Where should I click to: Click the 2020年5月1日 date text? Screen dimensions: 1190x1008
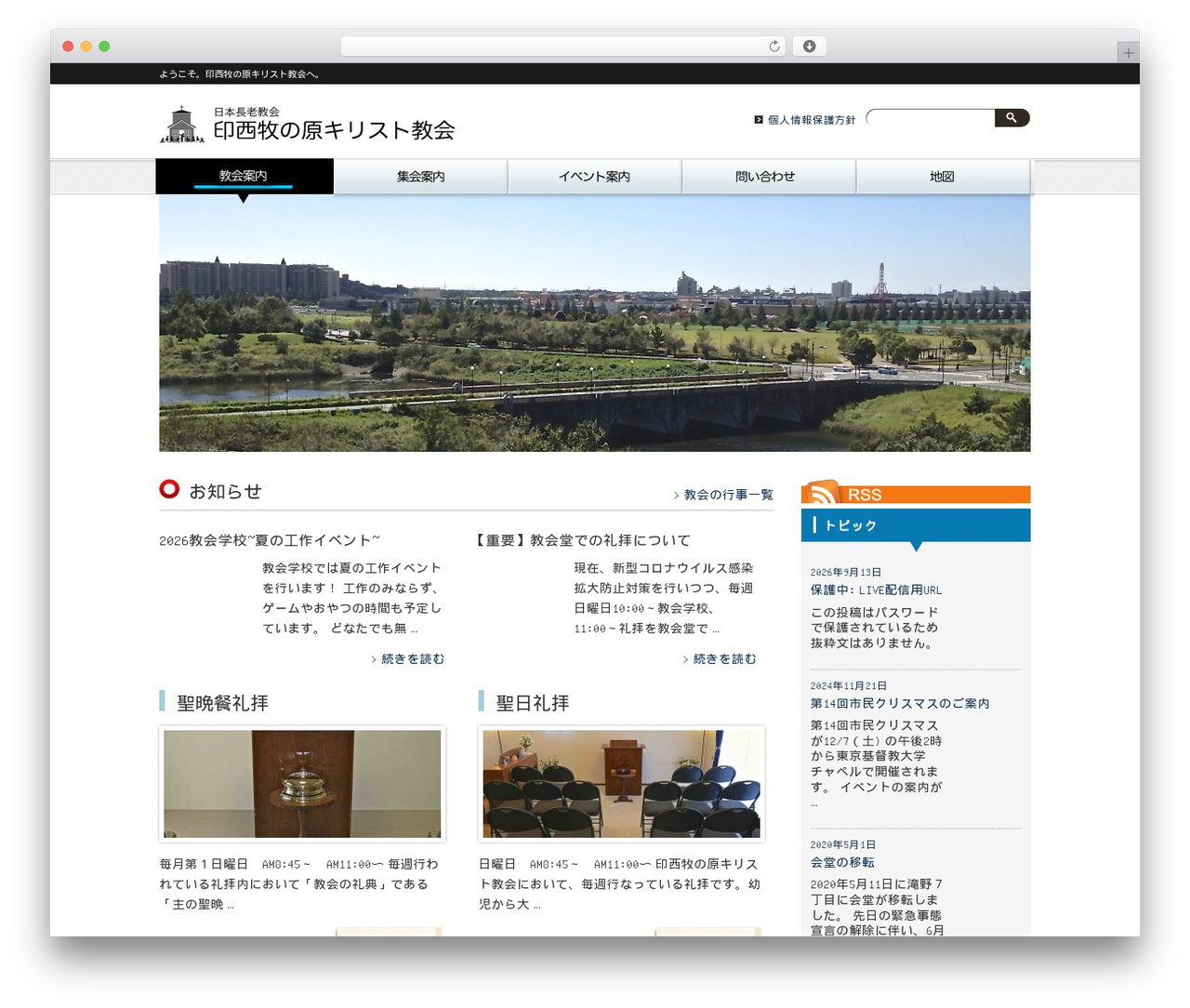click(x=843, y=844)
